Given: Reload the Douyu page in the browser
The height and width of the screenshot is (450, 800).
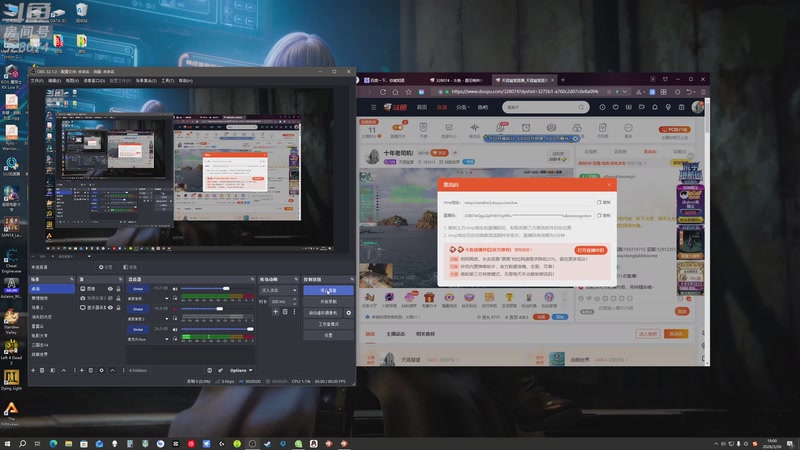Looking at the screenshot, I should 383,92.
